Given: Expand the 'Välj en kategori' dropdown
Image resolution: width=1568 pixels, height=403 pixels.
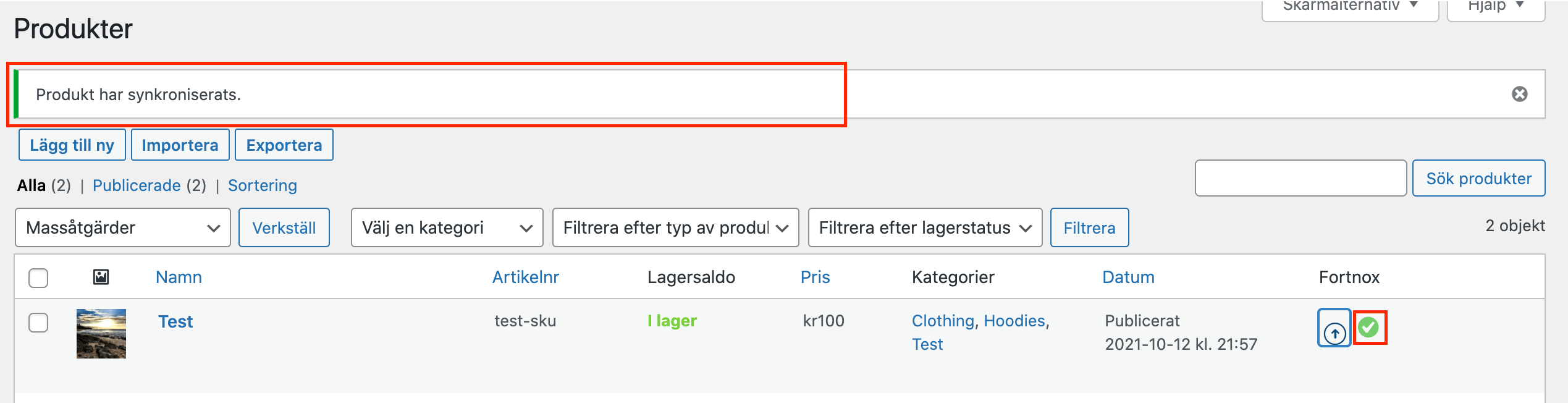Looking at the screenshot, I should (x=447, y=227).
